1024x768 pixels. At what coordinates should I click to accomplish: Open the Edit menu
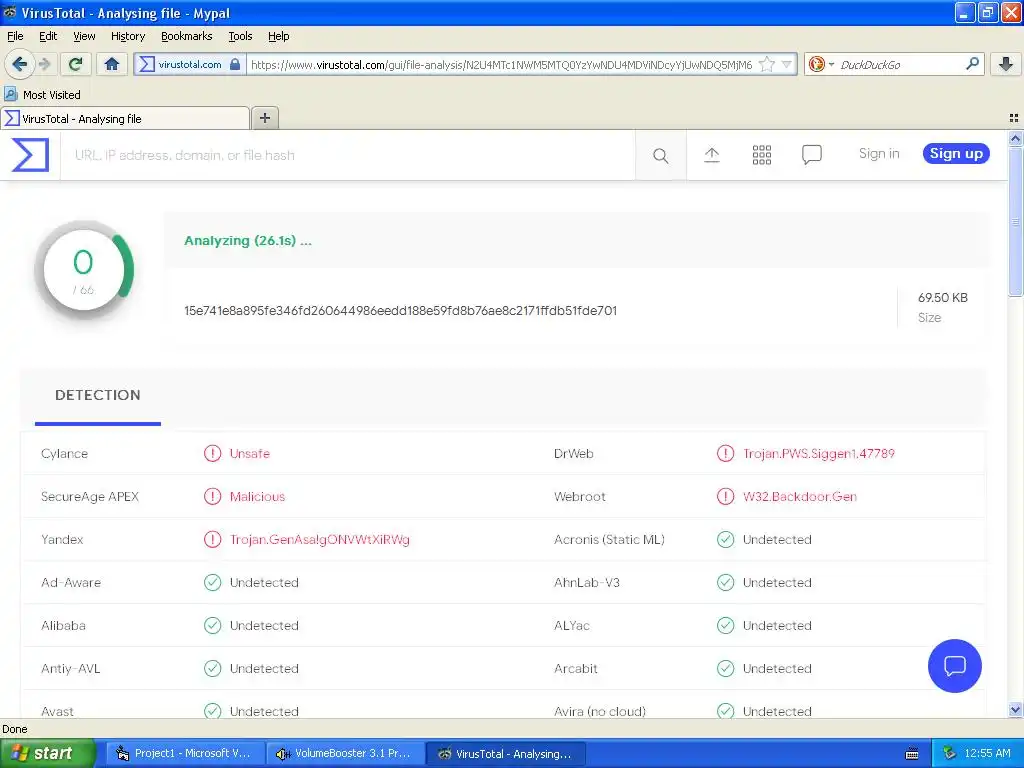[x=48, y=36]
